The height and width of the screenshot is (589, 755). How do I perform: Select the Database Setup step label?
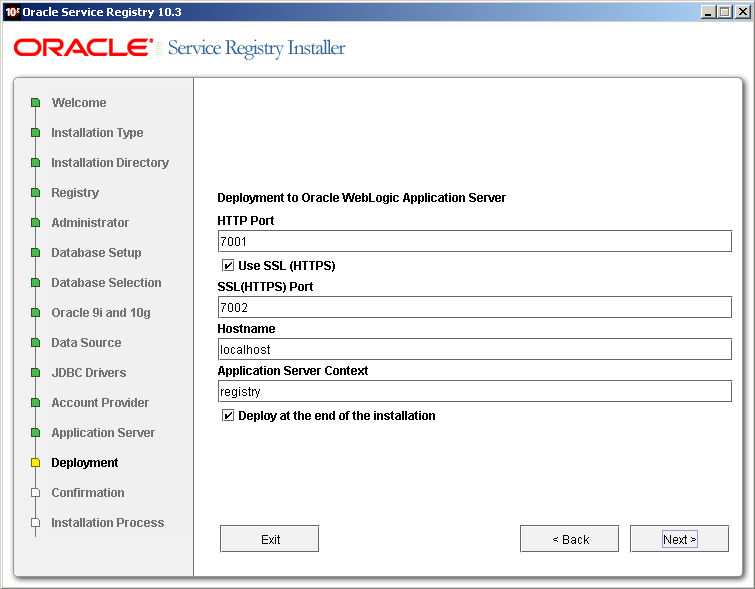pos(96,252)
